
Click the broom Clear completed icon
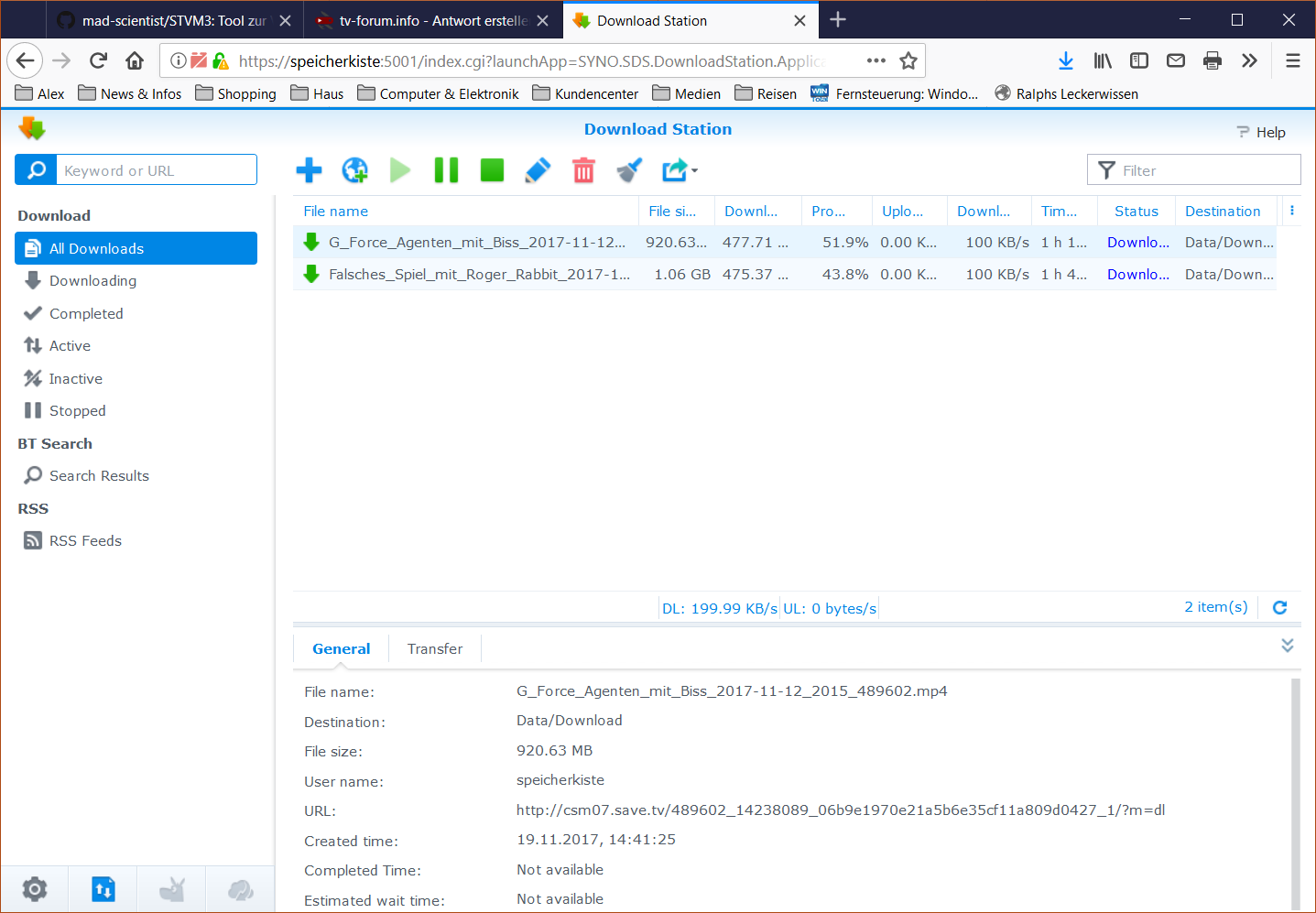pos(629,170)
